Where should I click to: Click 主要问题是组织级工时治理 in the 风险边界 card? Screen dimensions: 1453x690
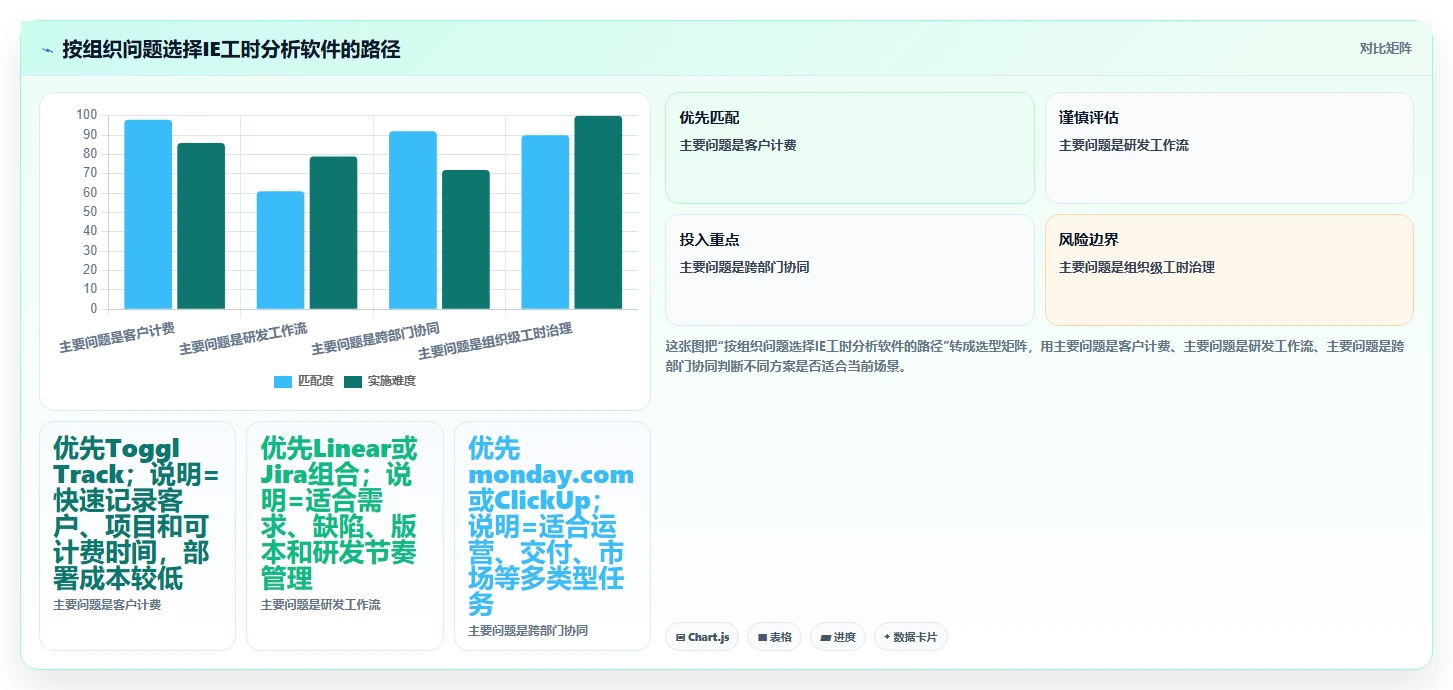[1137, 267]
